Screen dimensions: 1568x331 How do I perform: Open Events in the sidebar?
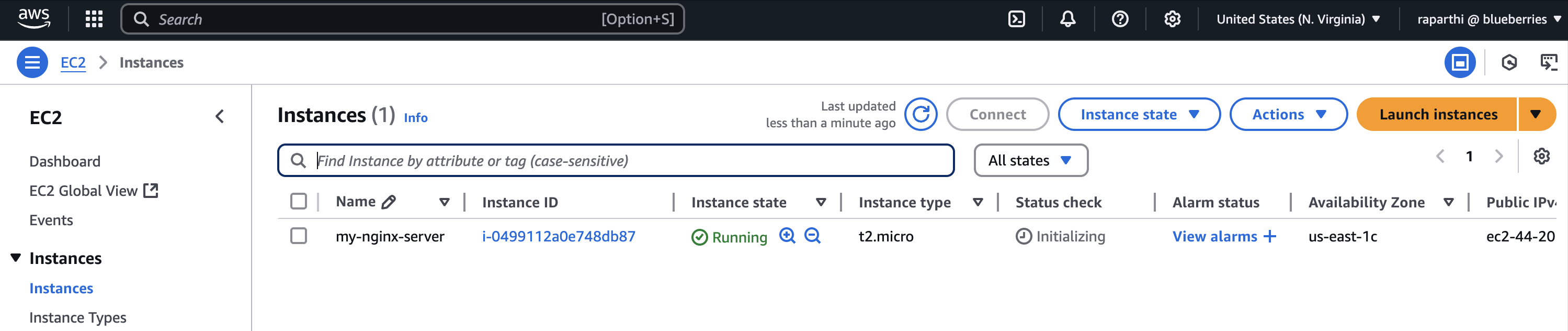pyautogui.click(x=51, y=220)
